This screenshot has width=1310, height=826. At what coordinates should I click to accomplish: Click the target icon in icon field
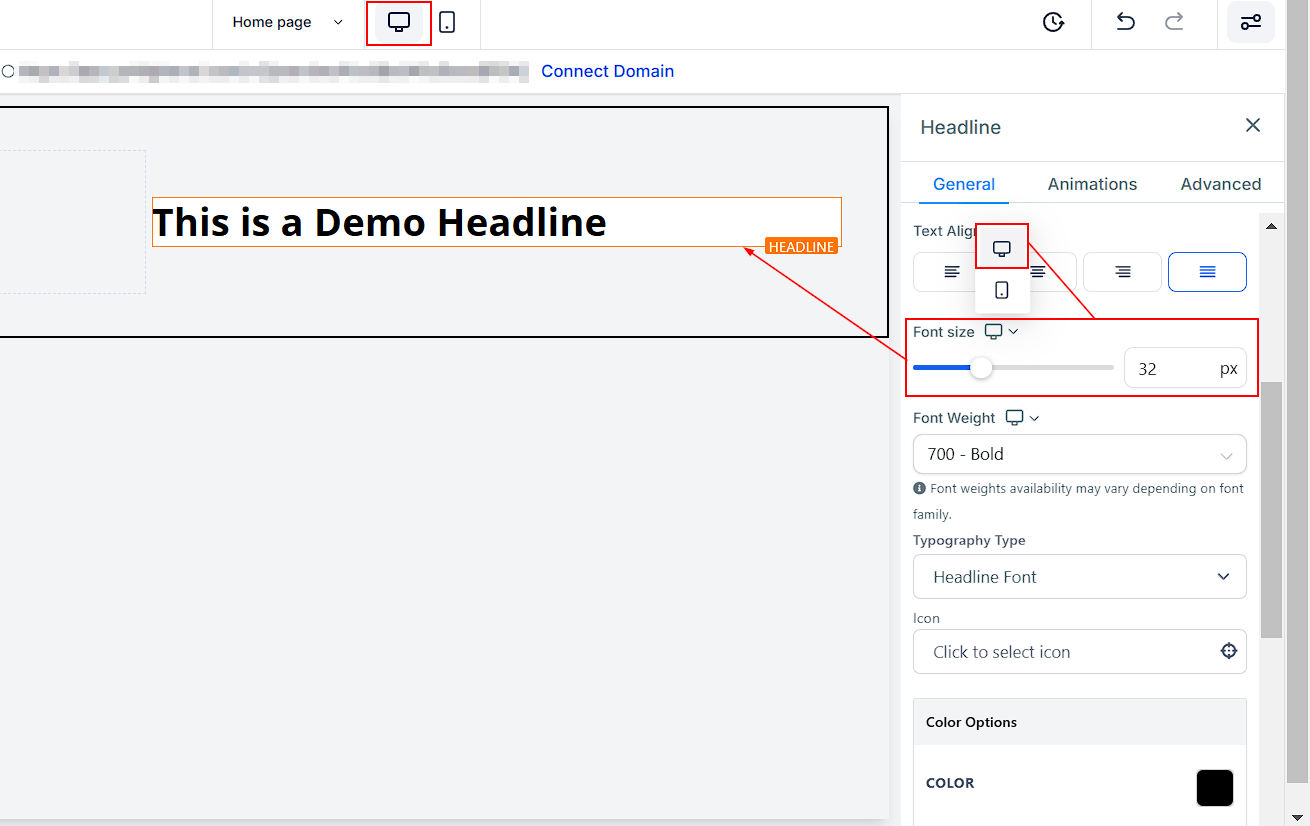pyautogui.click(x=1229, y=651)
